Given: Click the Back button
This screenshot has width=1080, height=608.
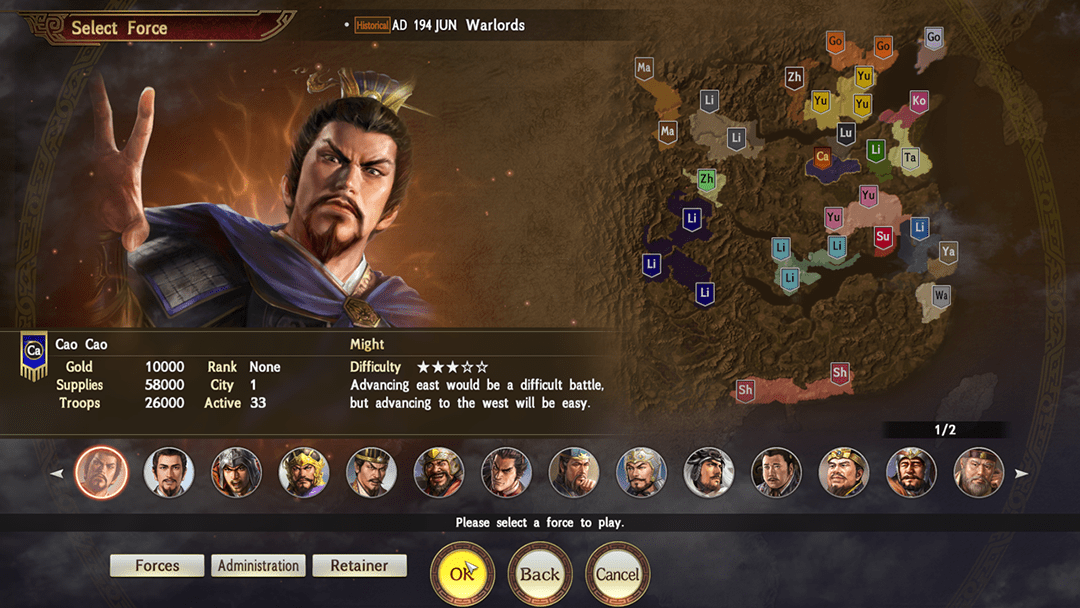Looking at the screenshot, I should (x=540, y=574).
